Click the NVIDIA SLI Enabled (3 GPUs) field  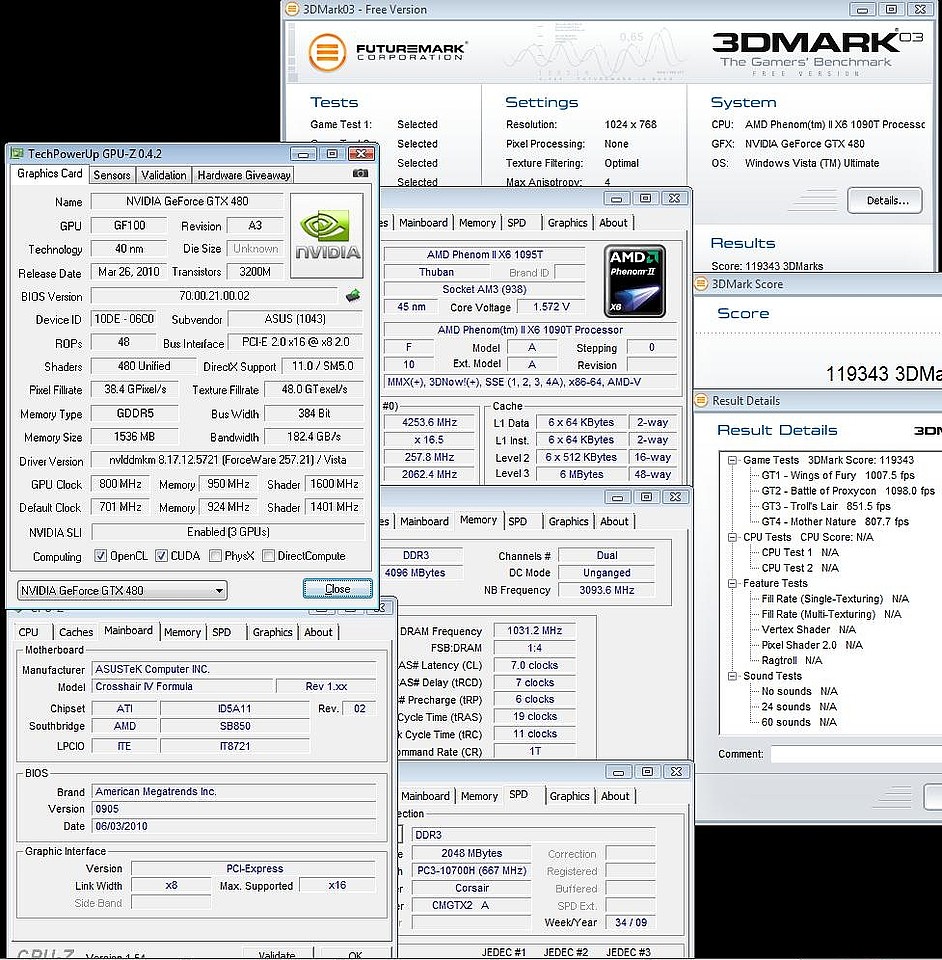[x=228, y=532]
